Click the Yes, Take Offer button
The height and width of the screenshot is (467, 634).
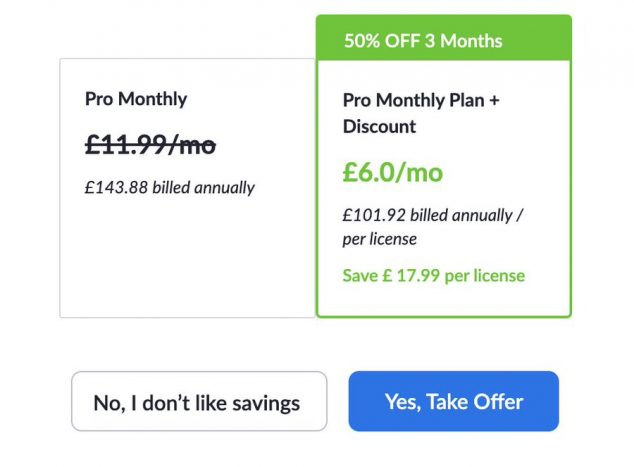(x=453, y=402)
